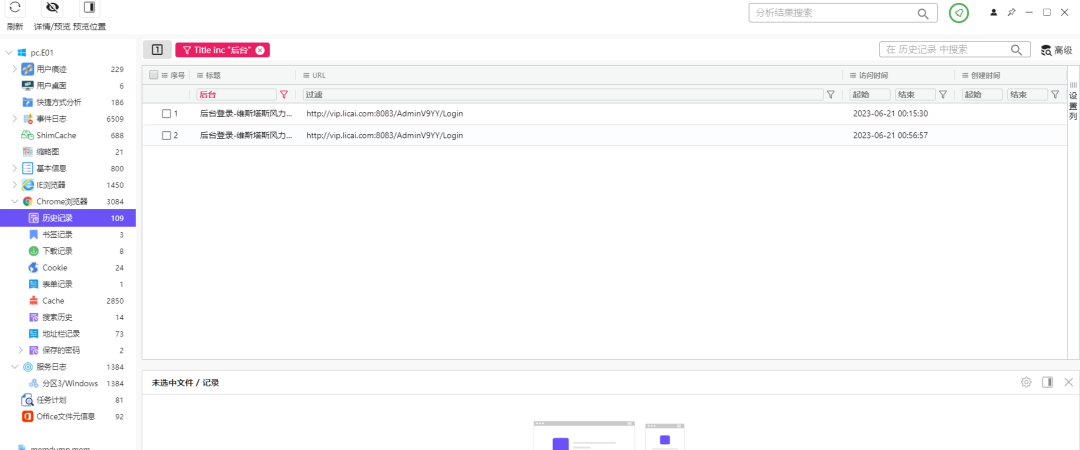Click the user account icon
This screenshot has width=1080, height=450.
[x=994, y=12]
